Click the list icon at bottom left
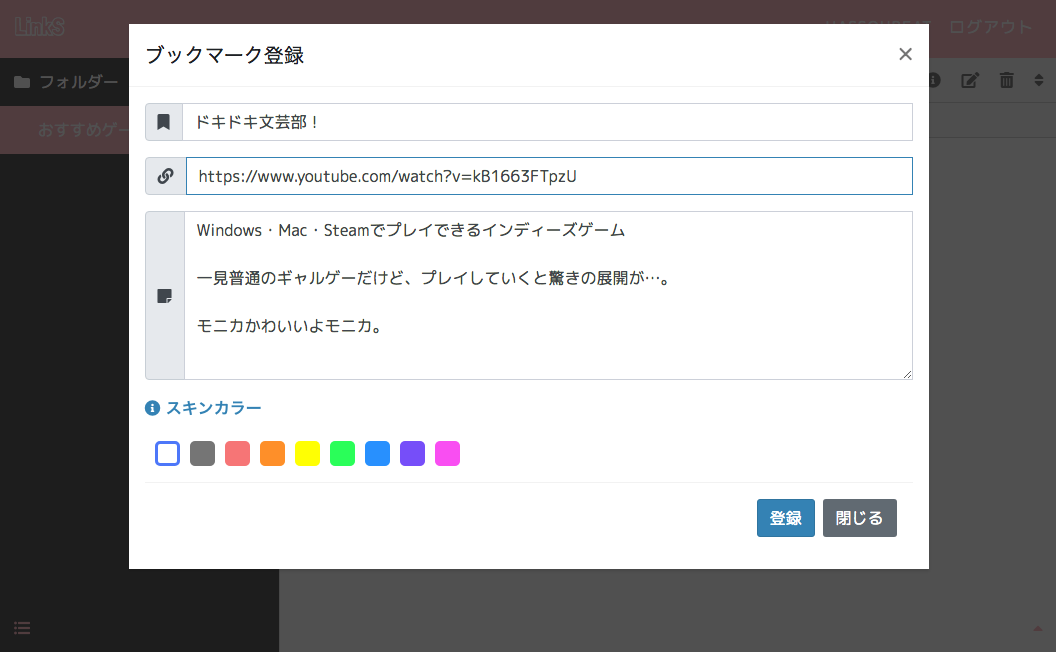 [21, 627]
